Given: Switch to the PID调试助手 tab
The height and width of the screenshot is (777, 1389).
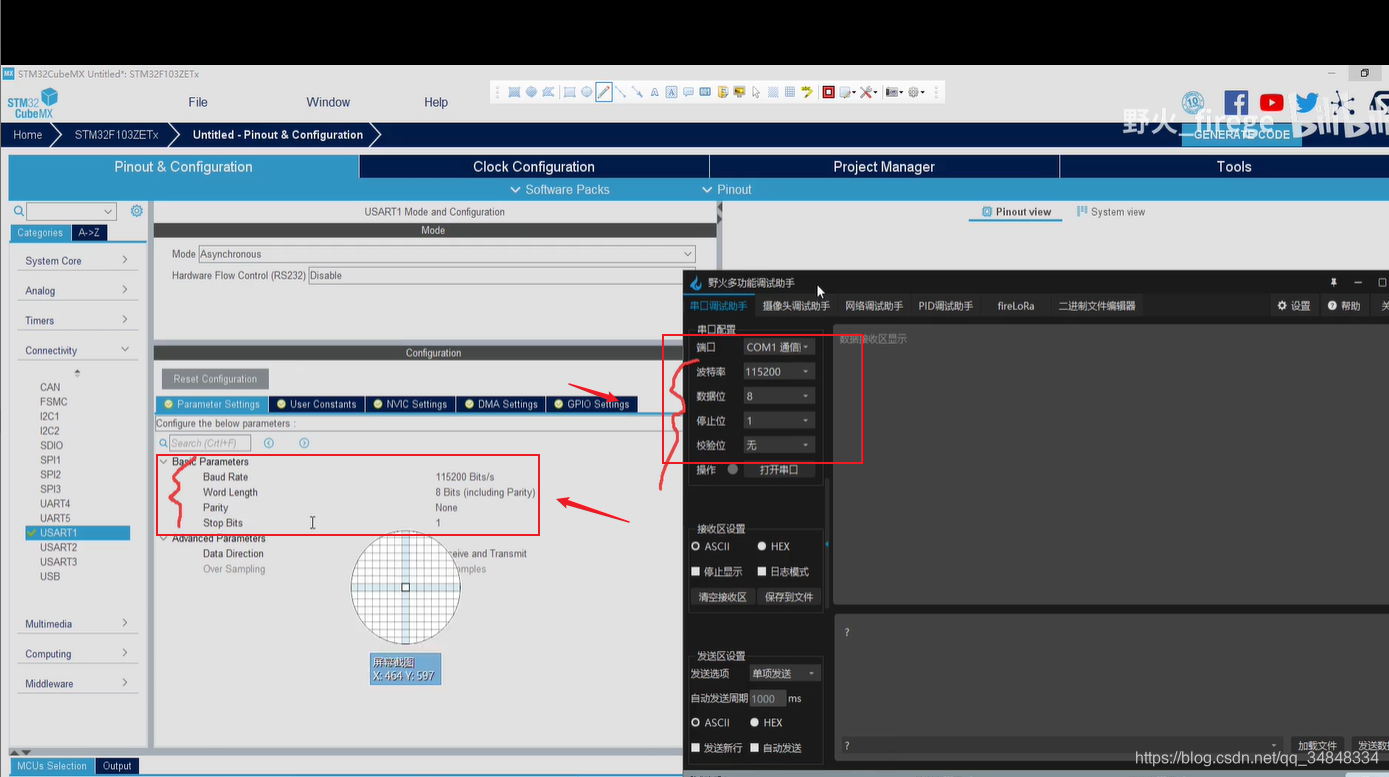Looking at the screenshot, I should point(946,306).
